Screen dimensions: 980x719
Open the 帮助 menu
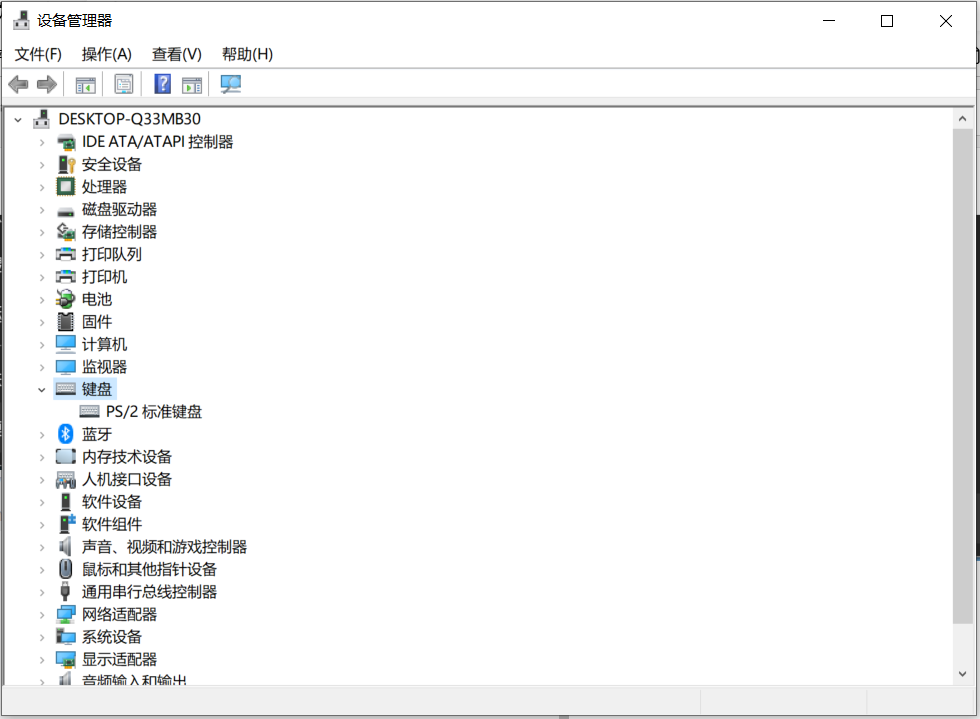[246, 54]
